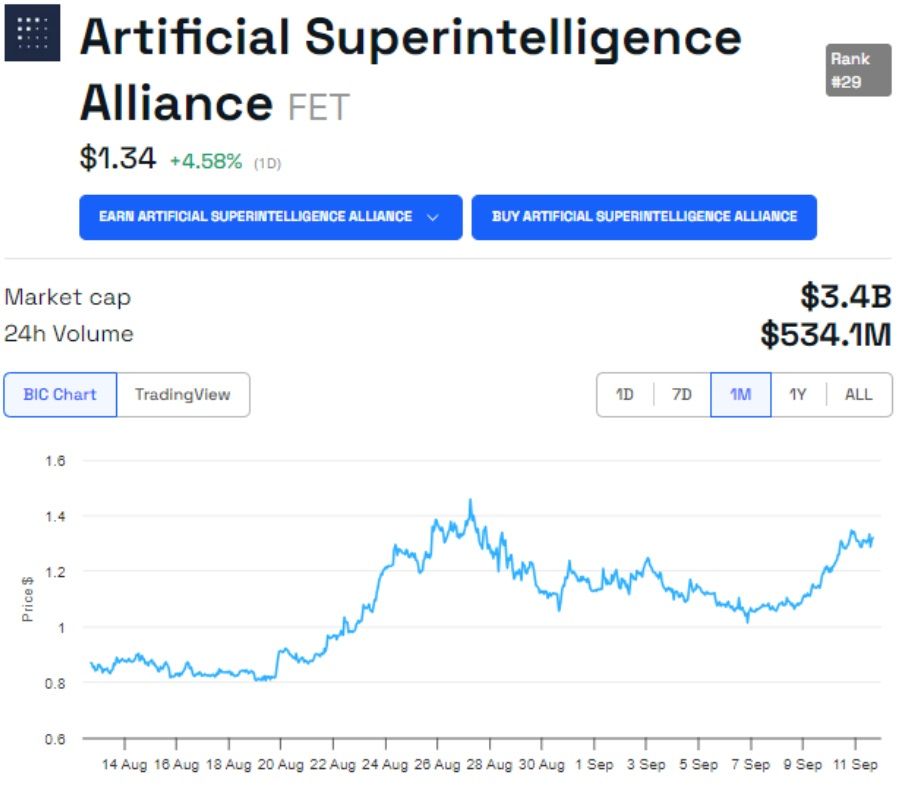Click the $534.1M 24h volume value

tap(824, 334)
